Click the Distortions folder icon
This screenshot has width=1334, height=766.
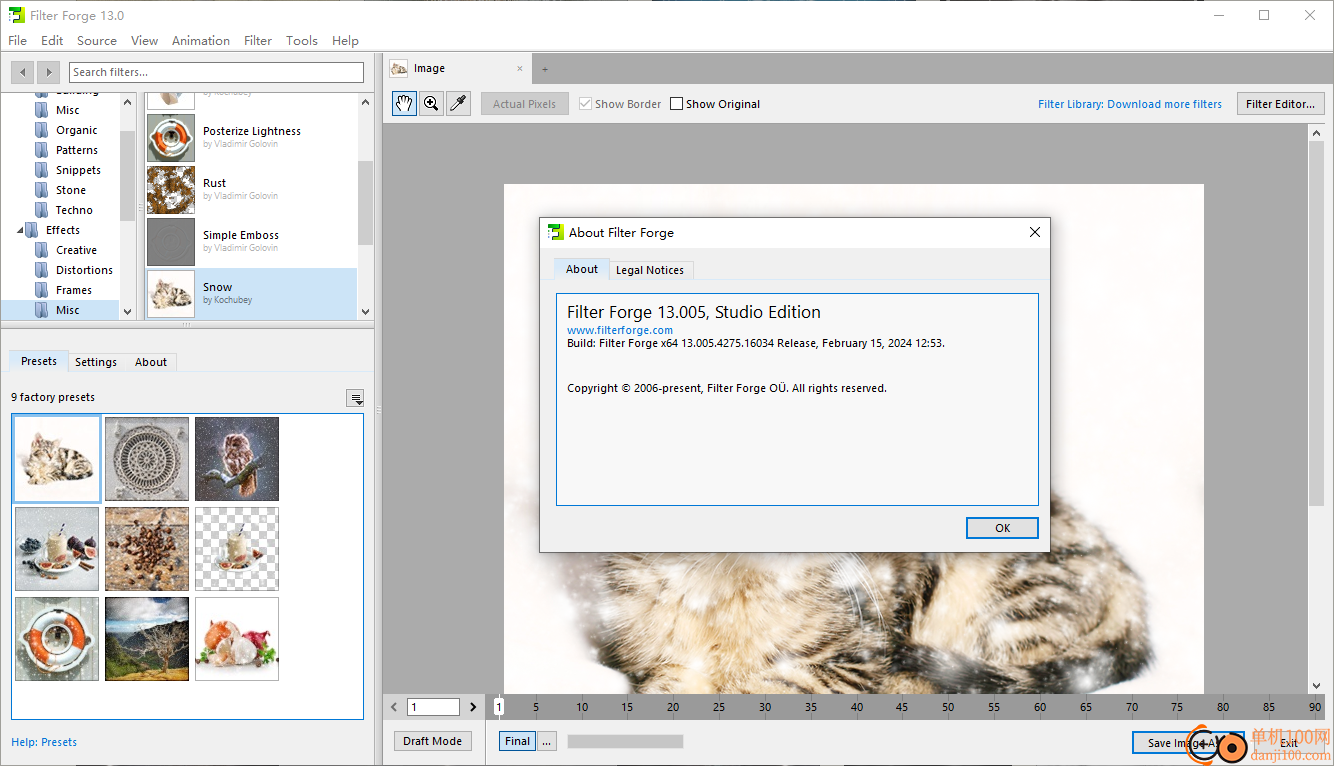pos(41,270)
